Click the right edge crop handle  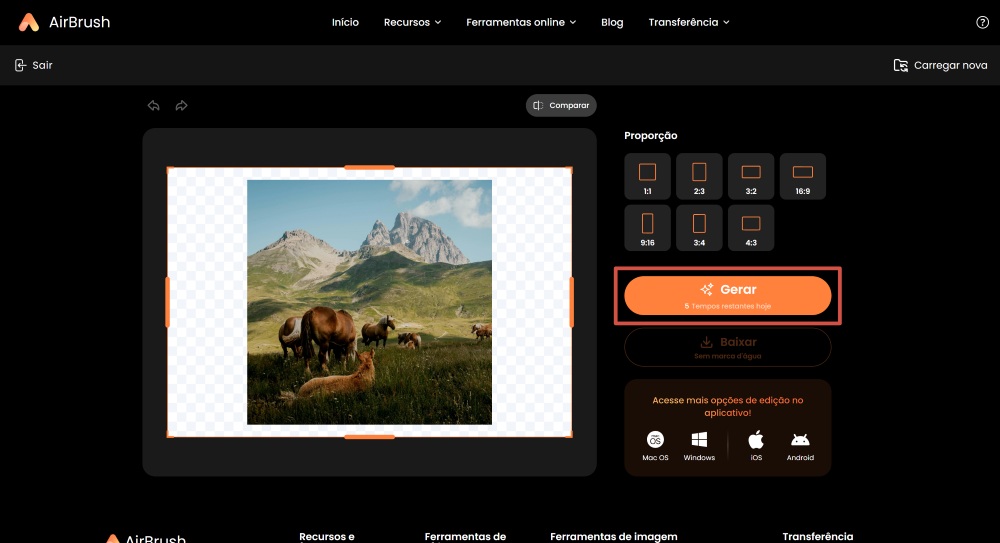(x=571, y=302)
